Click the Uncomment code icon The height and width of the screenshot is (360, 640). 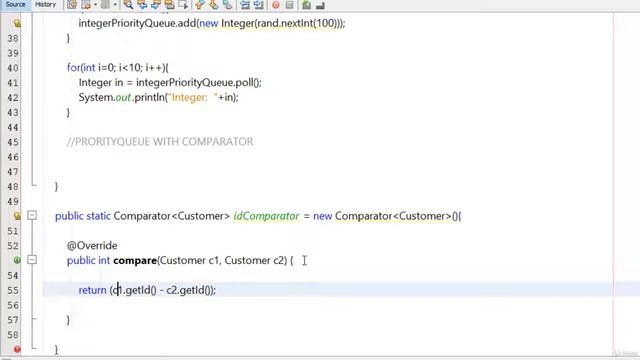pyautogui.click(x=320, y=5)
